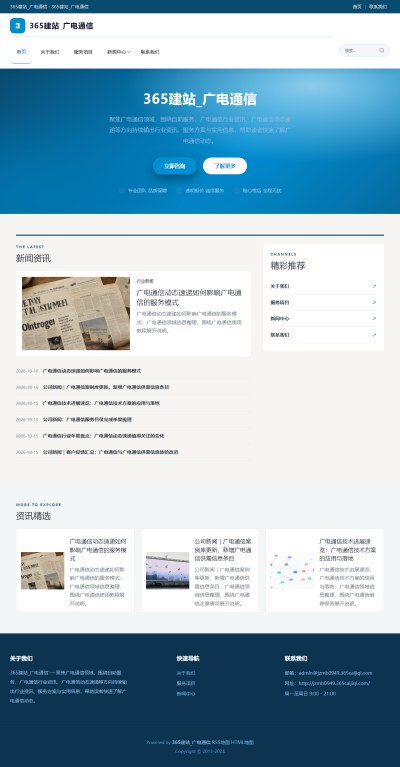Open news item 广电通信技术进展速览

coord(101,403)
